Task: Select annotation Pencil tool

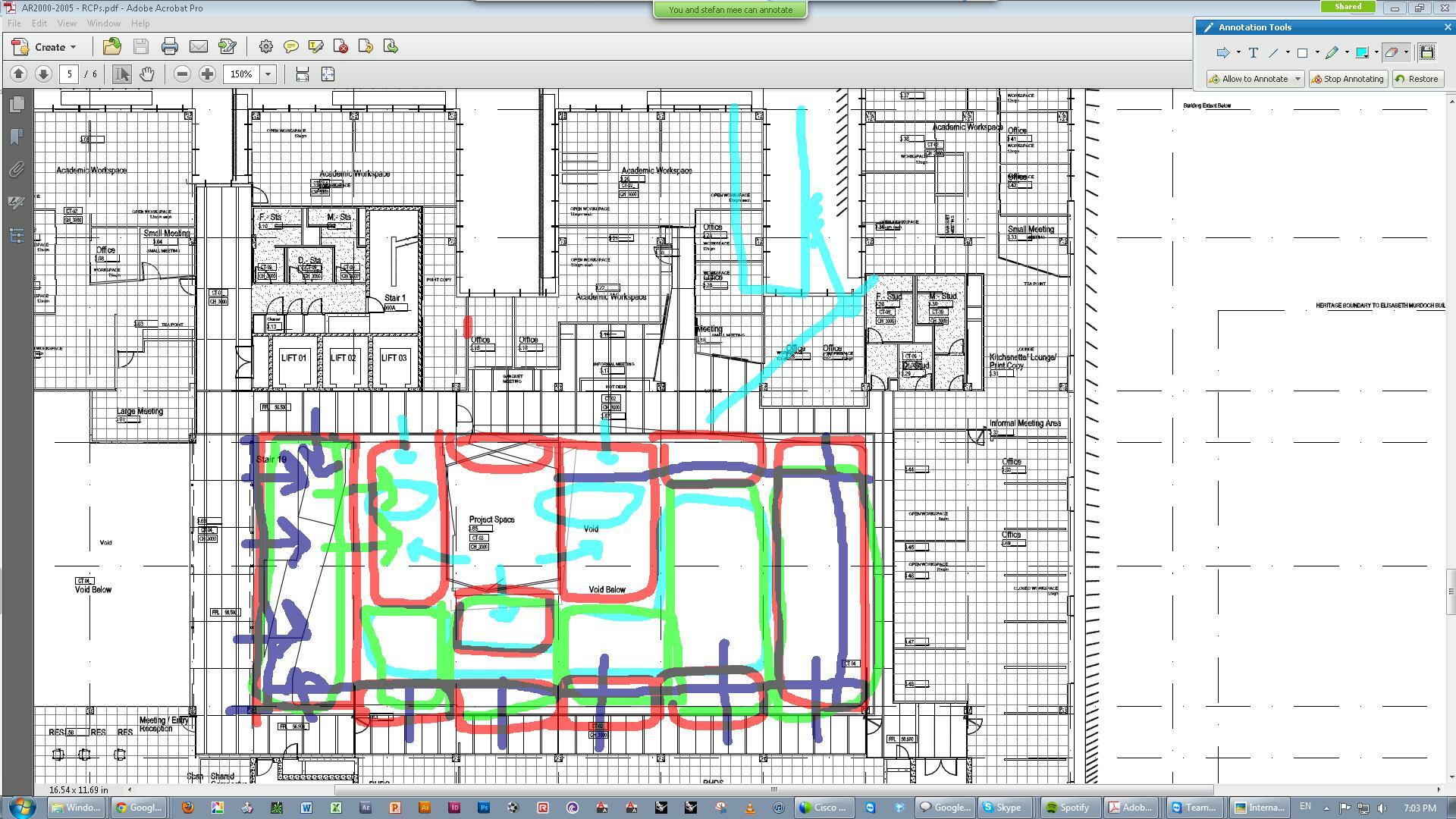Action: pos(1332,52)
